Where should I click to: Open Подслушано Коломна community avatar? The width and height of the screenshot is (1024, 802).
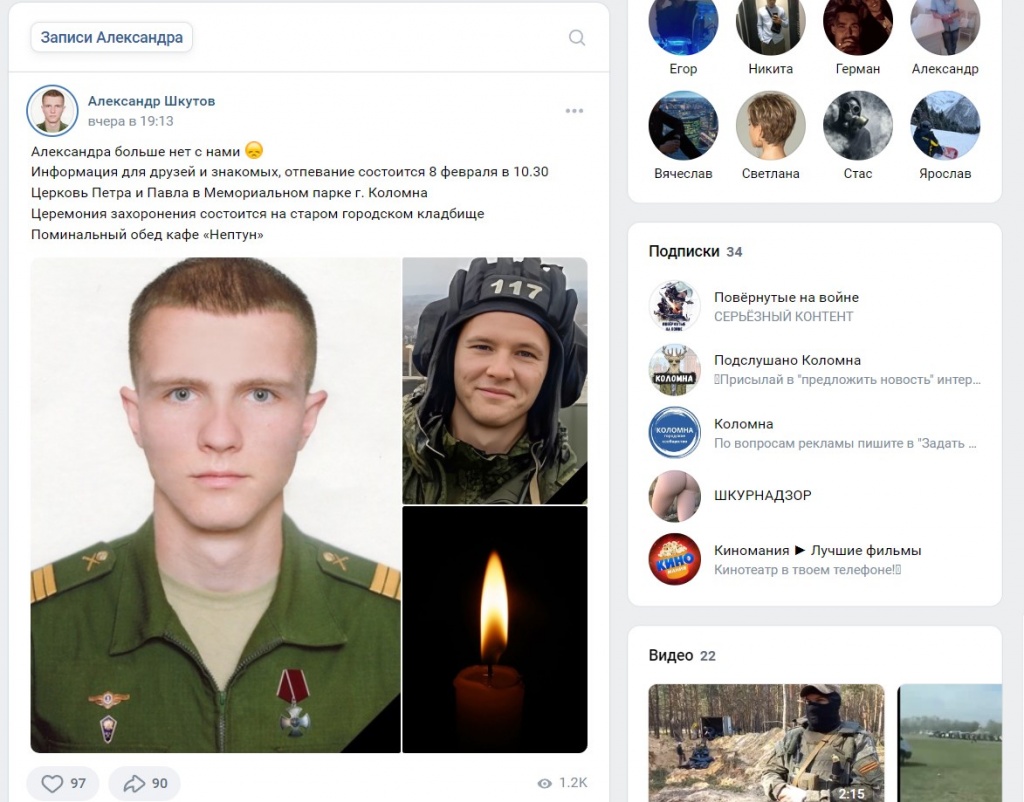point(675,370)
